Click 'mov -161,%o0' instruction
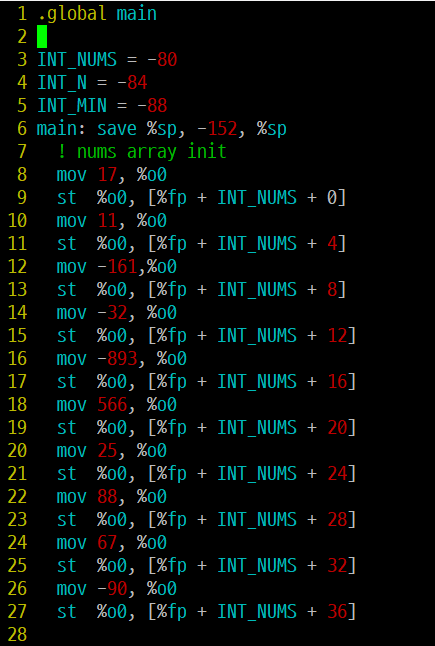The height and width of the screenshot is (646, 435). pos(117,267)
